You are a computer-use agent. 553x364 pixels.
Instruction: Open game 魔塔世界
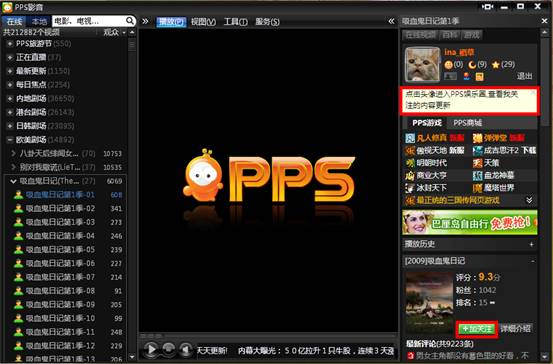499,188
